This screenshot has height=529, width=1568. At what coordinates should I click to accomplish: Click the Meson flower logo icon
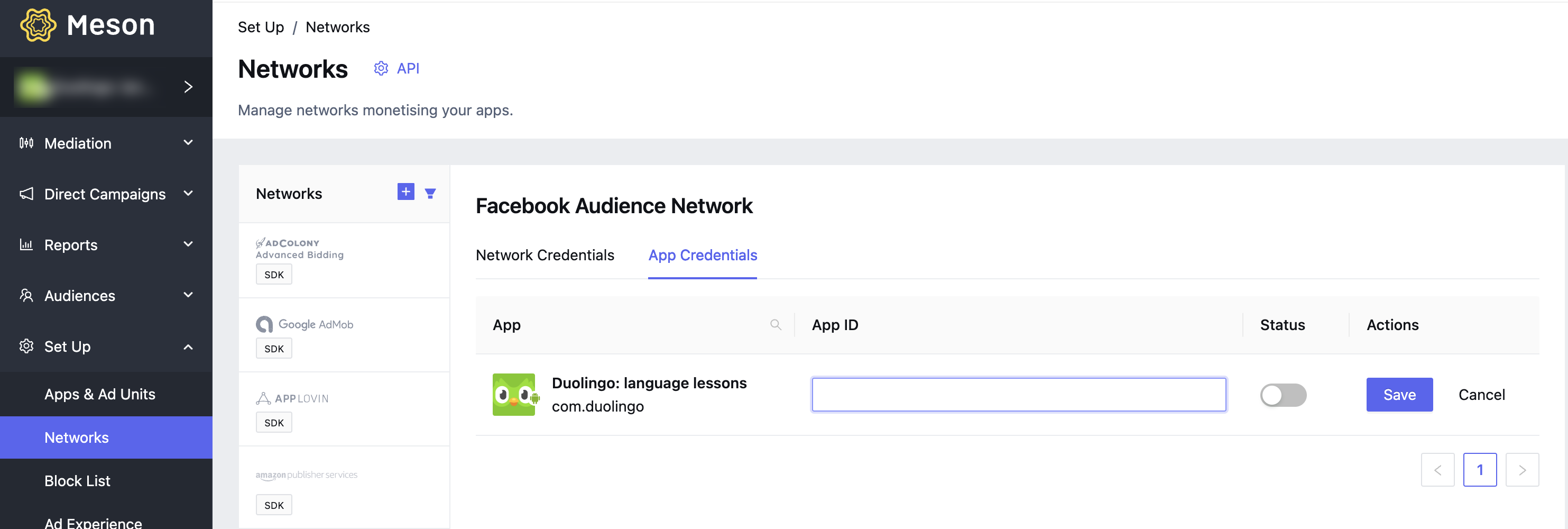[39, 25]
